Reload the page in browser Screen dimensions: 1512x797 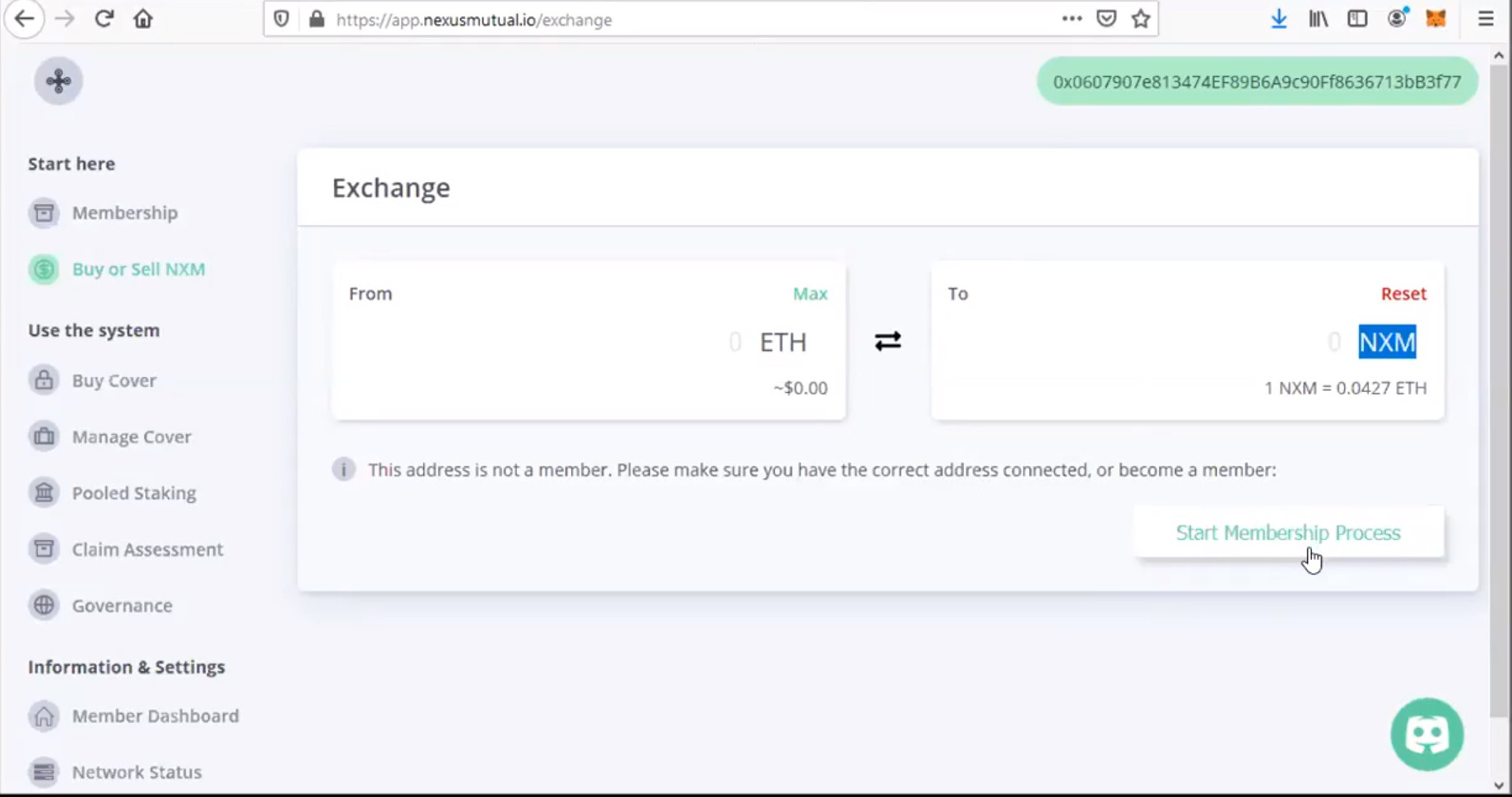pos(104,19)
